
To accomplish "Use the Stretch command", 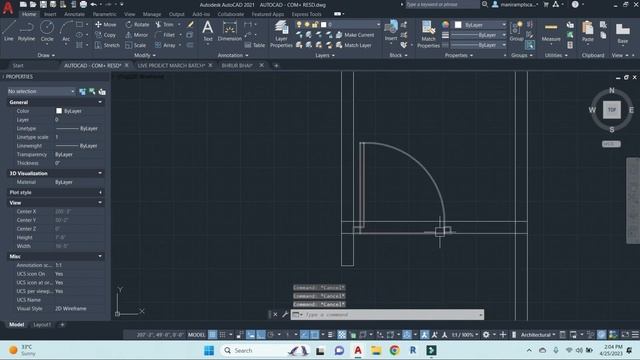I will coord(107,45).
